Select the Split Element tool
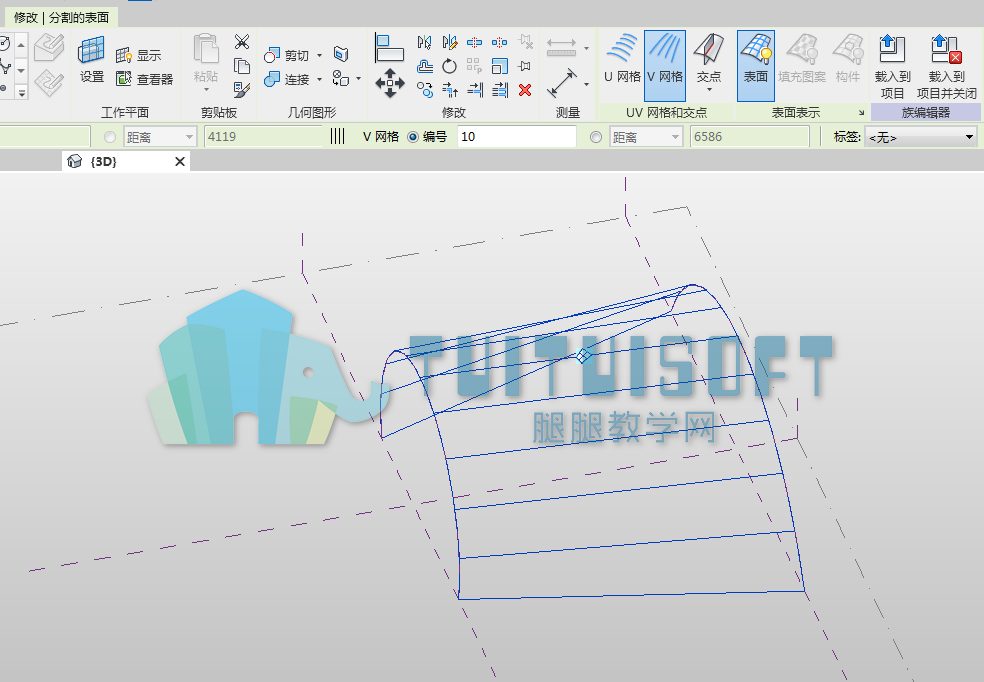The height and width of the screenshot is (682, 984). pyautogui.click(x=474, y=42)
